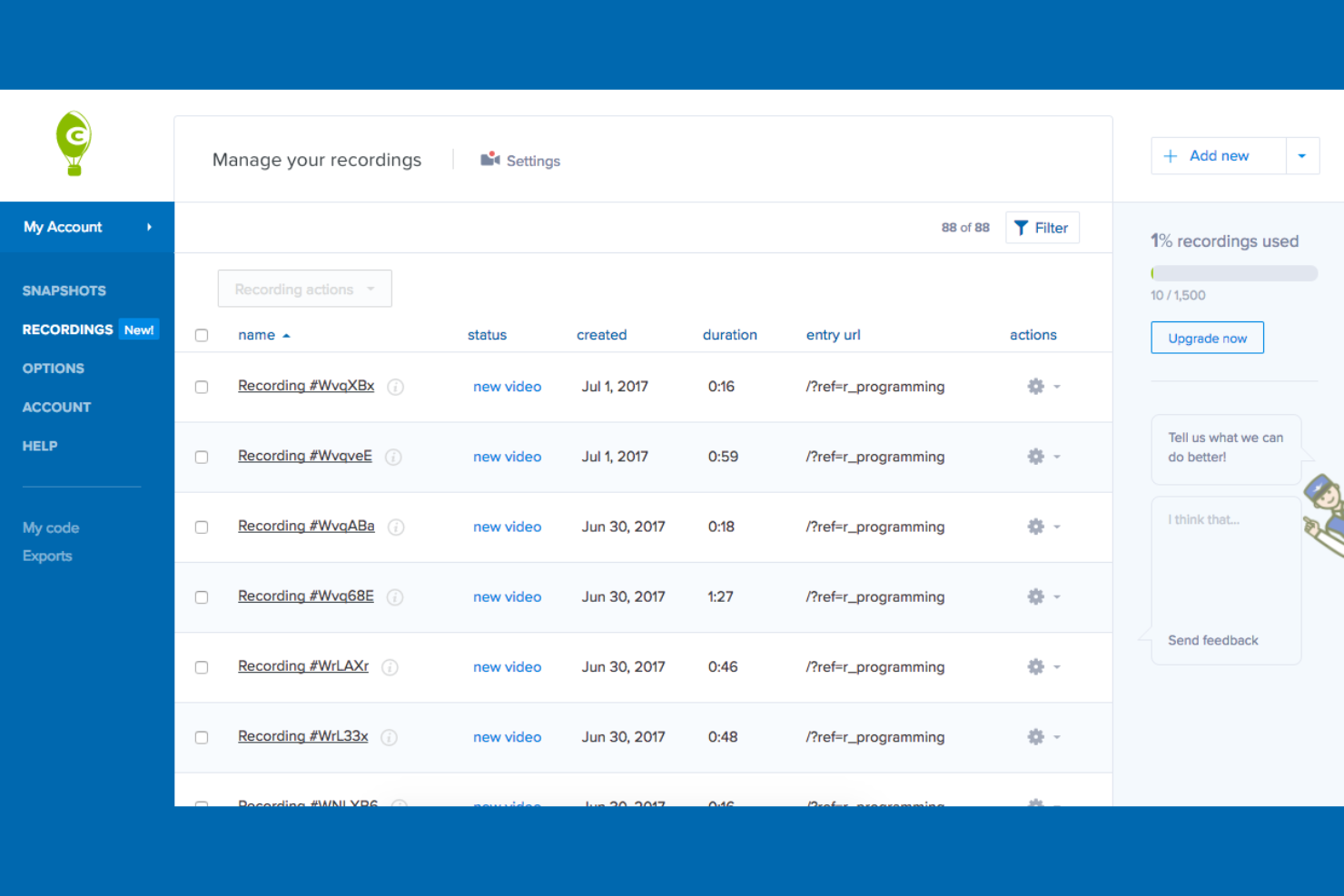Click the balloon logo in the top left
This screenshot has width=1344, height=896.
point(73,143)
